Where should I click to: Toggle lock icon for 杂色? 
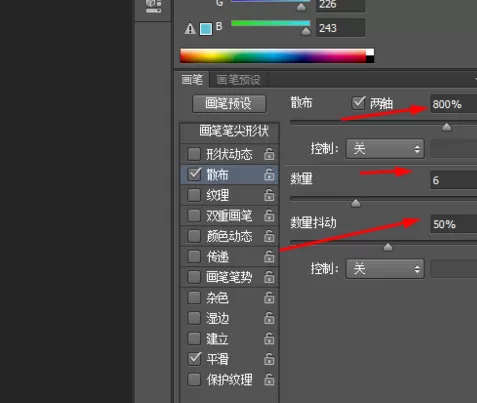(269, 298)
